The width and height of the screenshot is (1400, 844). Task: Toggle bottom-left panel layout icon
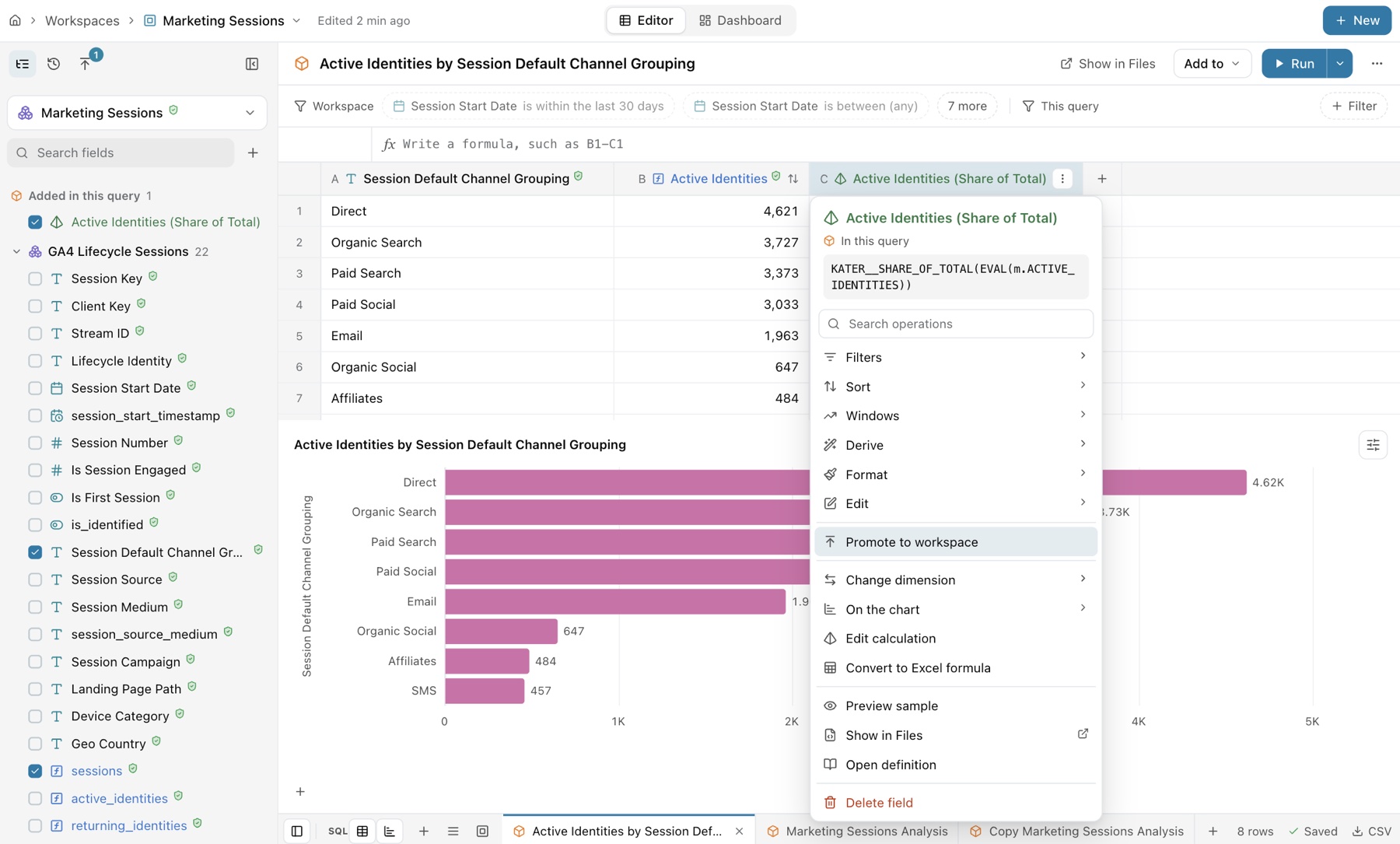pyautogui.click(x=297, y=831)
